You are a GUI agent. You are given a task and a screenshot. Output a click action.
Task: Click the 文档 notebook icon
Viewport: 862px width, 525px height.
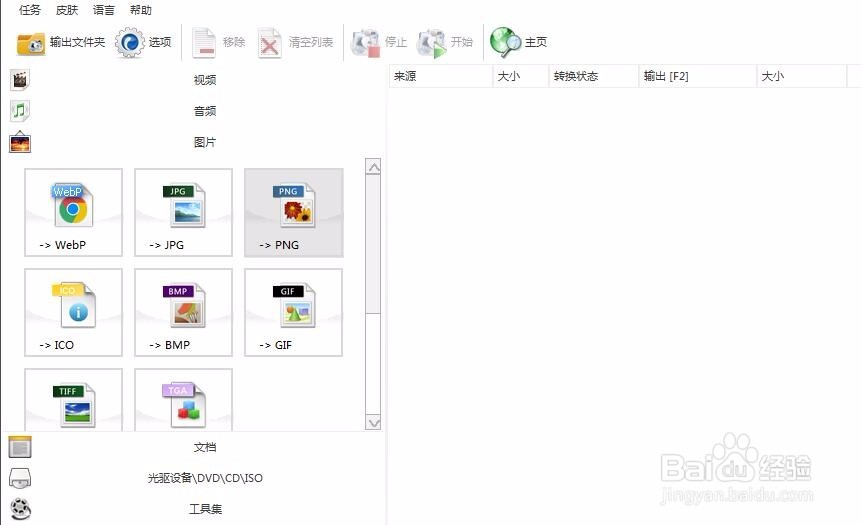coord(20,447)
